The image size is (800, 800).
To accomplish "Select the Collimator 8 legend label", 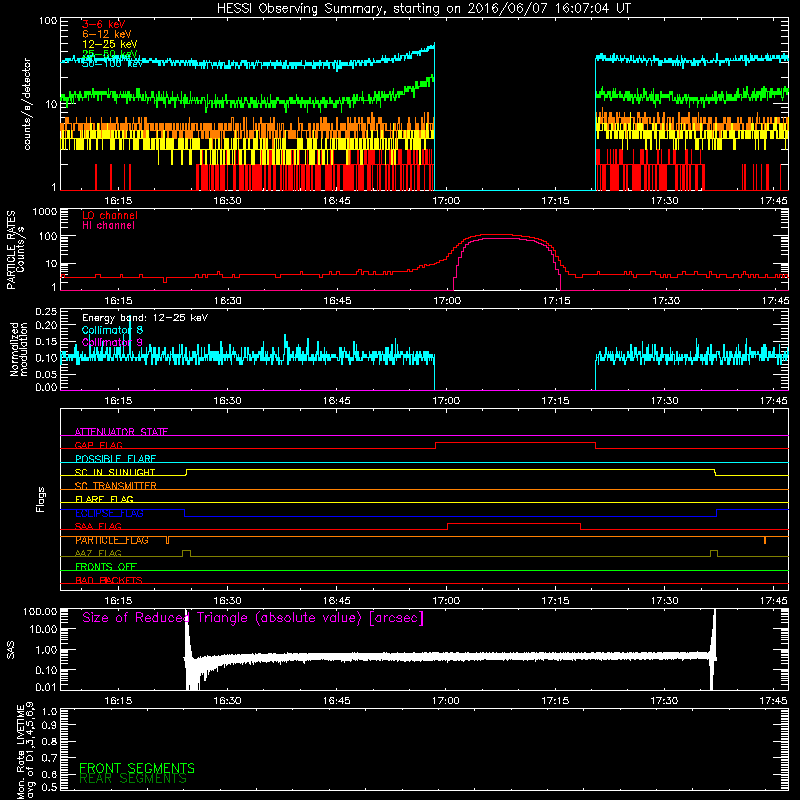I will coord(112,330).
